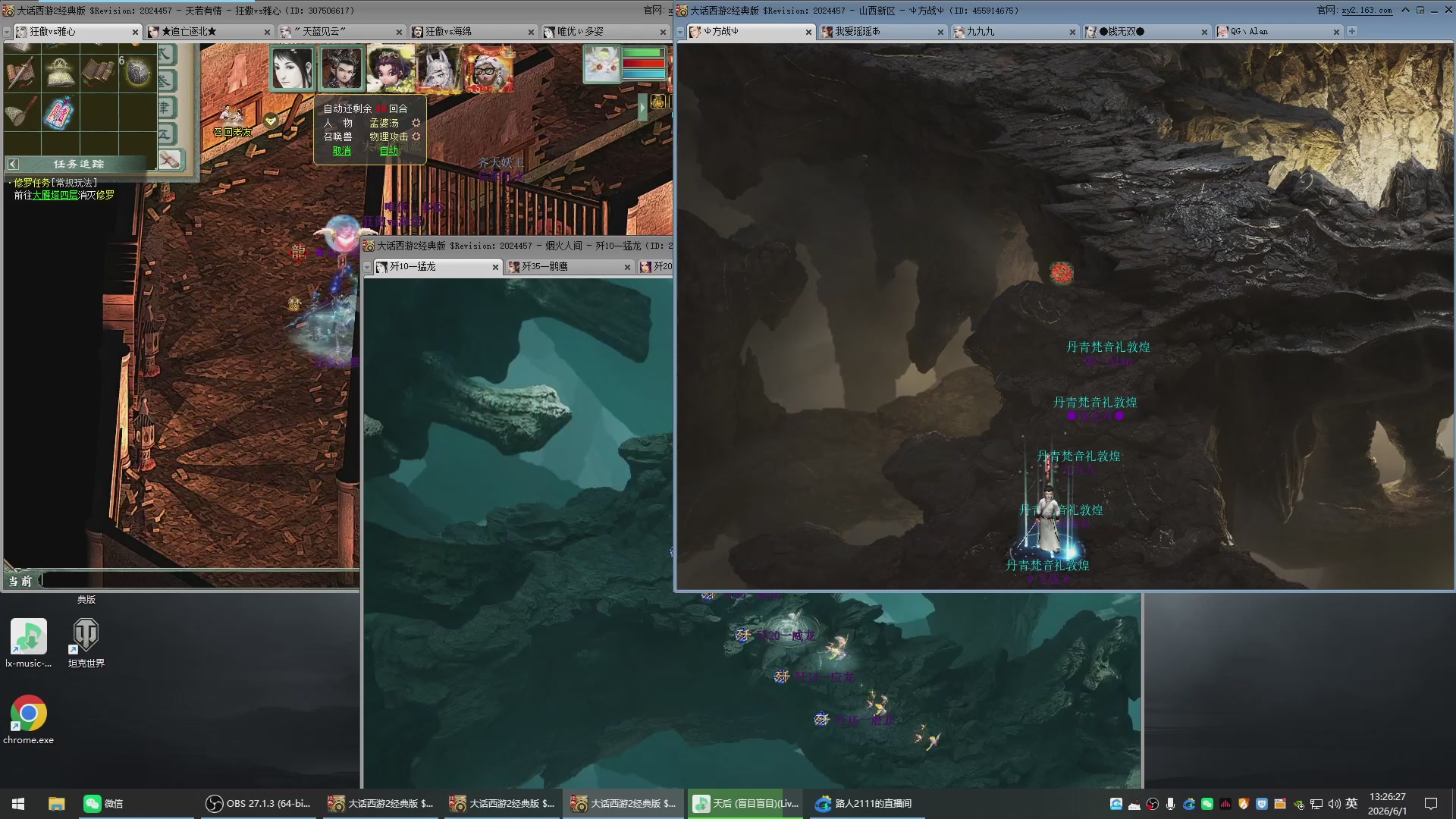Focus the chat input field
The image size is (1456, 819).
199,581
